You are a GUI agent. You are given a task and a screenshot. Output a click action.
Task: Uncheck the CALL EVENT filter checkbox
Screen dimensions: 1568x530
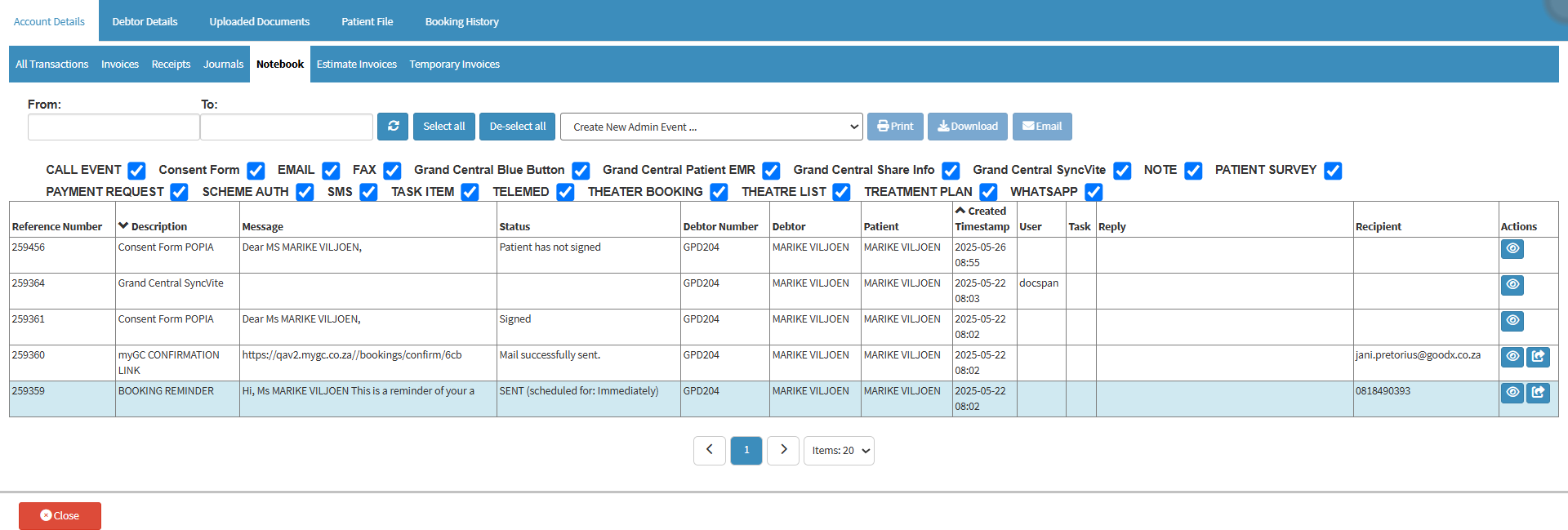pyautogui.click(x=136, y=171)
